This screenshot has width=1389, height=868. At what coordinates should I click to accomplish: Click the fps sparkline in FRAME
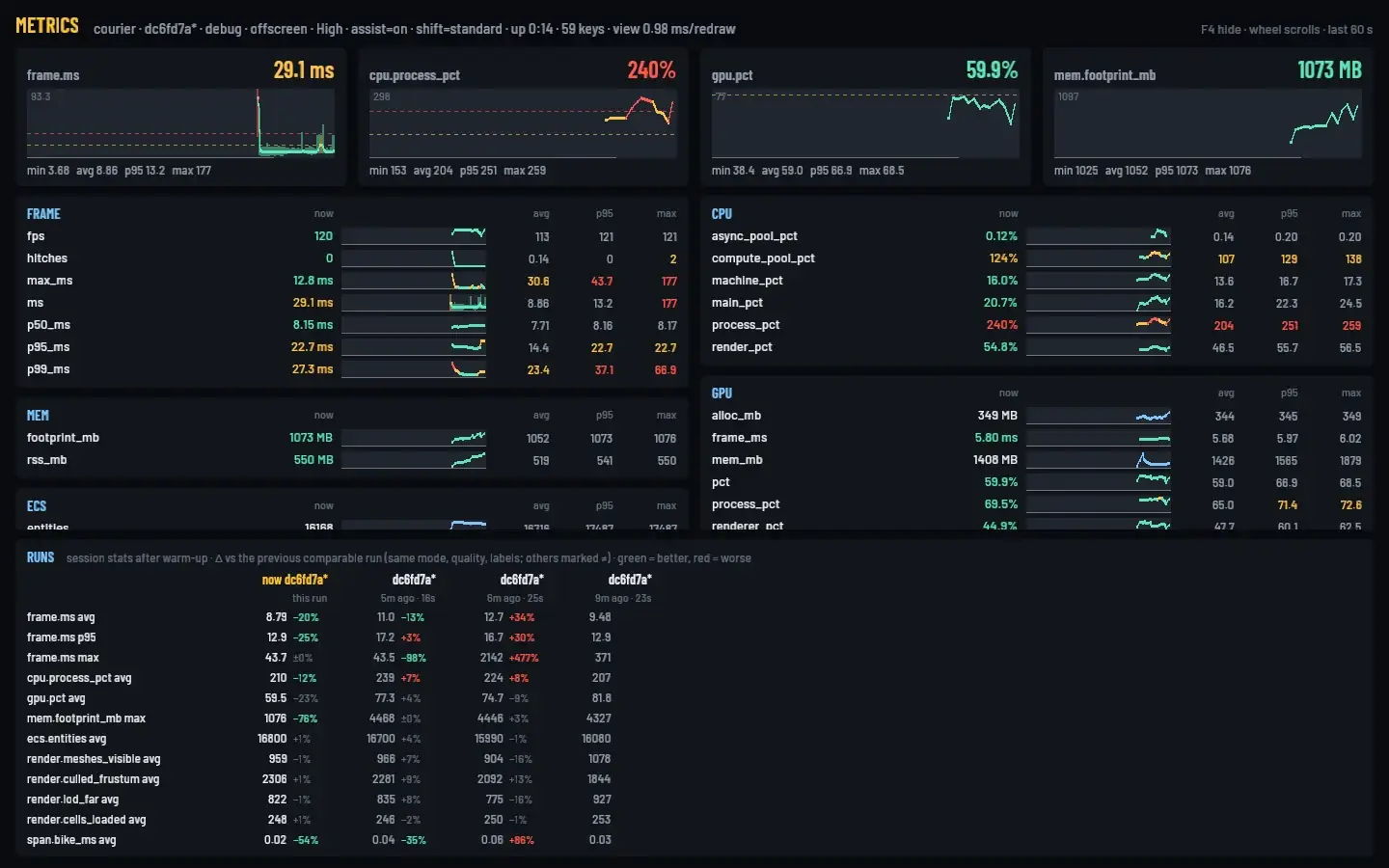click(414, 236)
